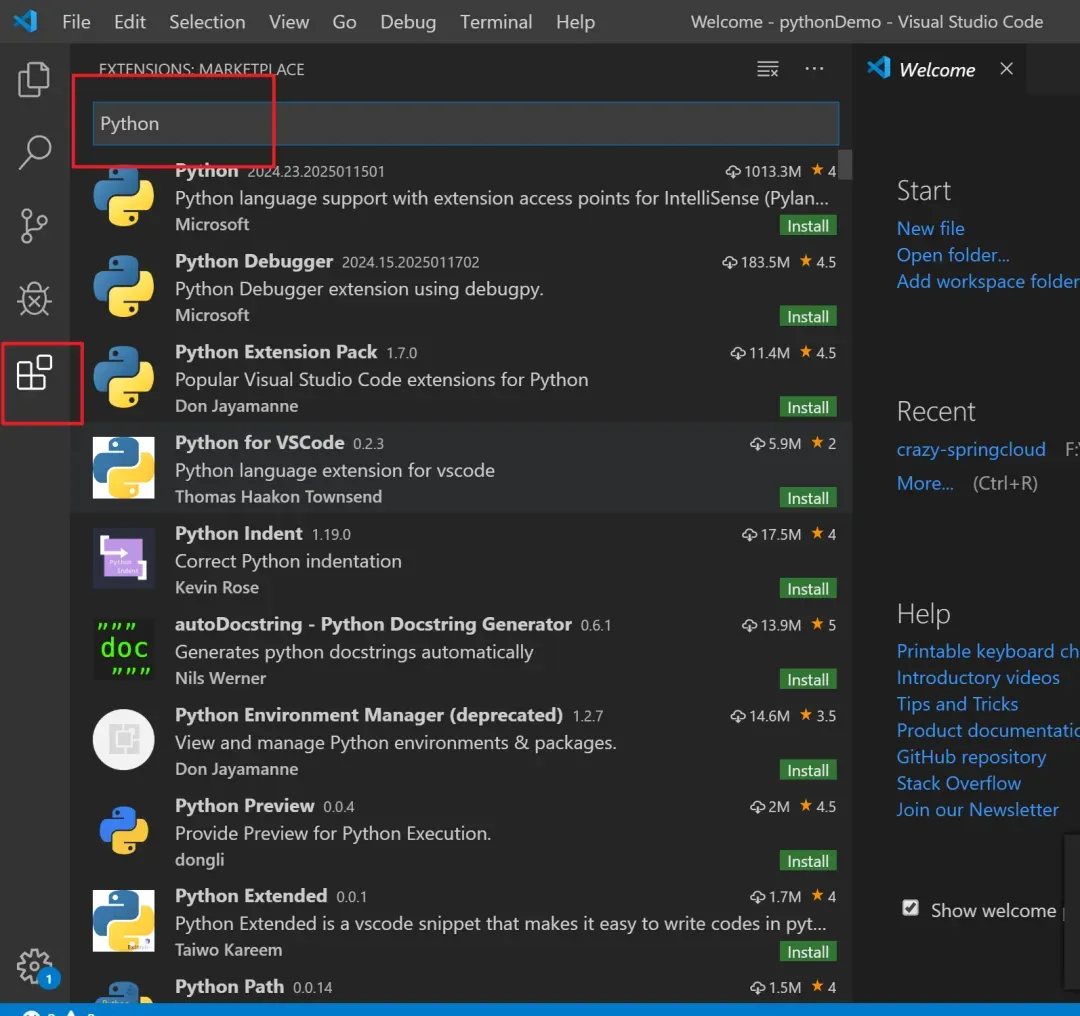Open the Debug menu
The image size is (1080, 1016).
point(408,22)
